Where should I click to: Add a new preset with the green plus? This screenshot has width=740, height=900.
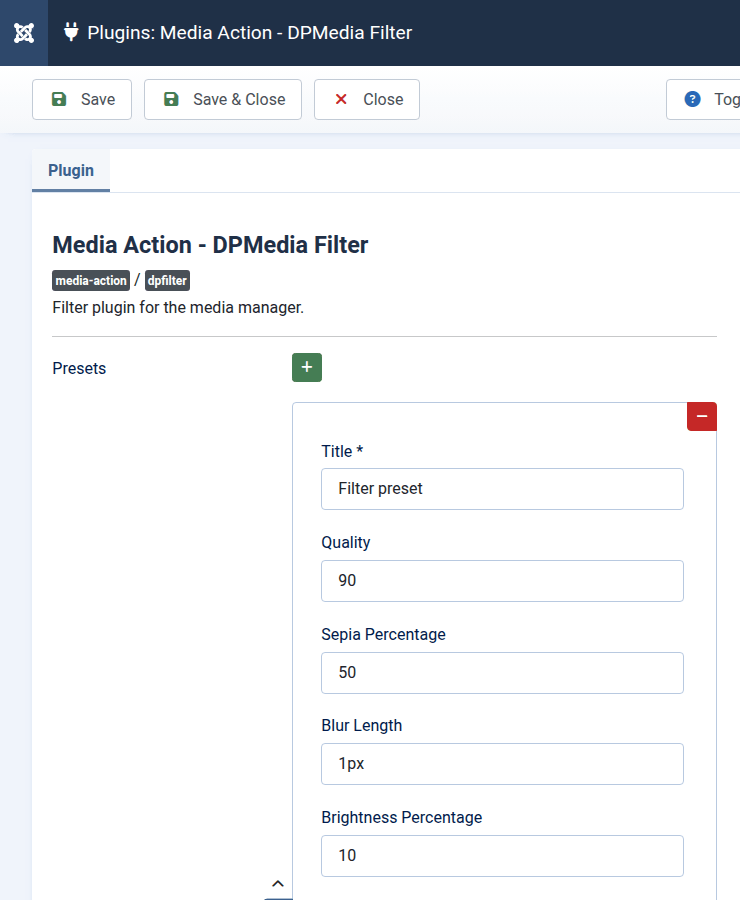307,368
